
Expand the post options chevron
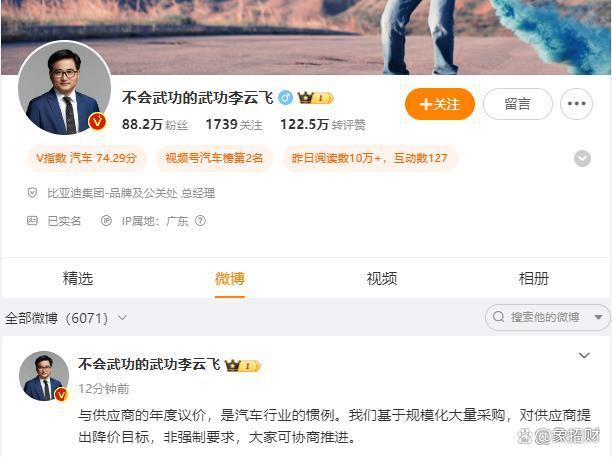(x=584, y=356)
